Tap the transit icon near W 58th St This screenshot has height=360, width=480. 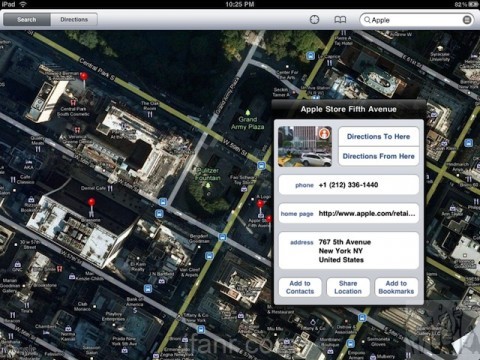pyautogui.click(x=261, y=165)
